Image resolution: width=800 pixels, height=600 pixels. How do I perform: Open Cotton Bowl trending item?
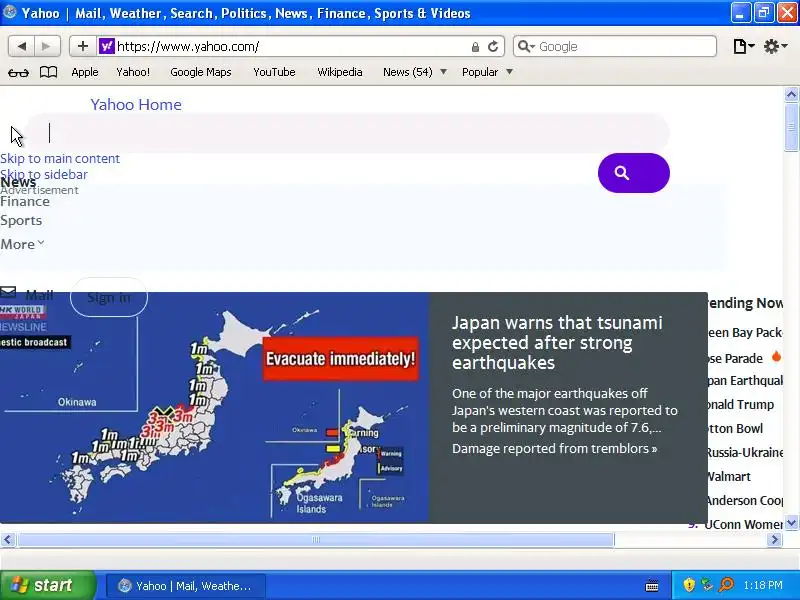point(735,429)
